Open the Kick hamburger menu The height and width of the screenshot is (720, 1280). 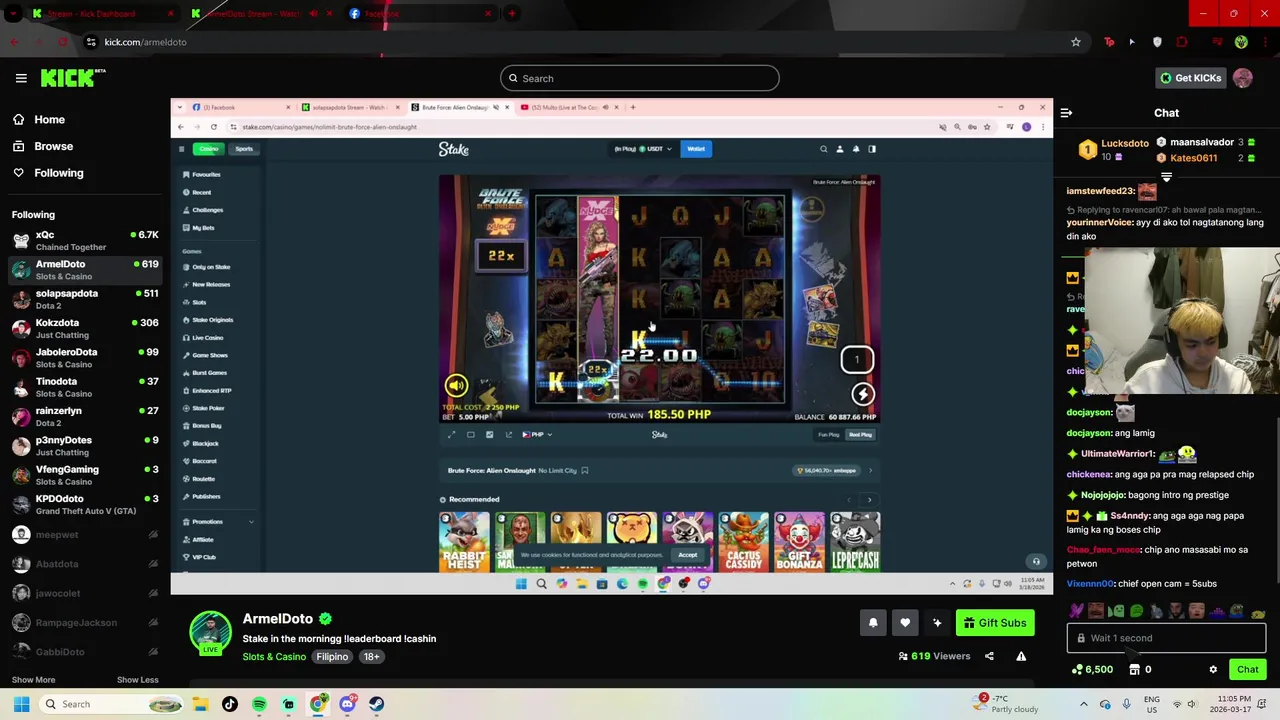(21, 78)
